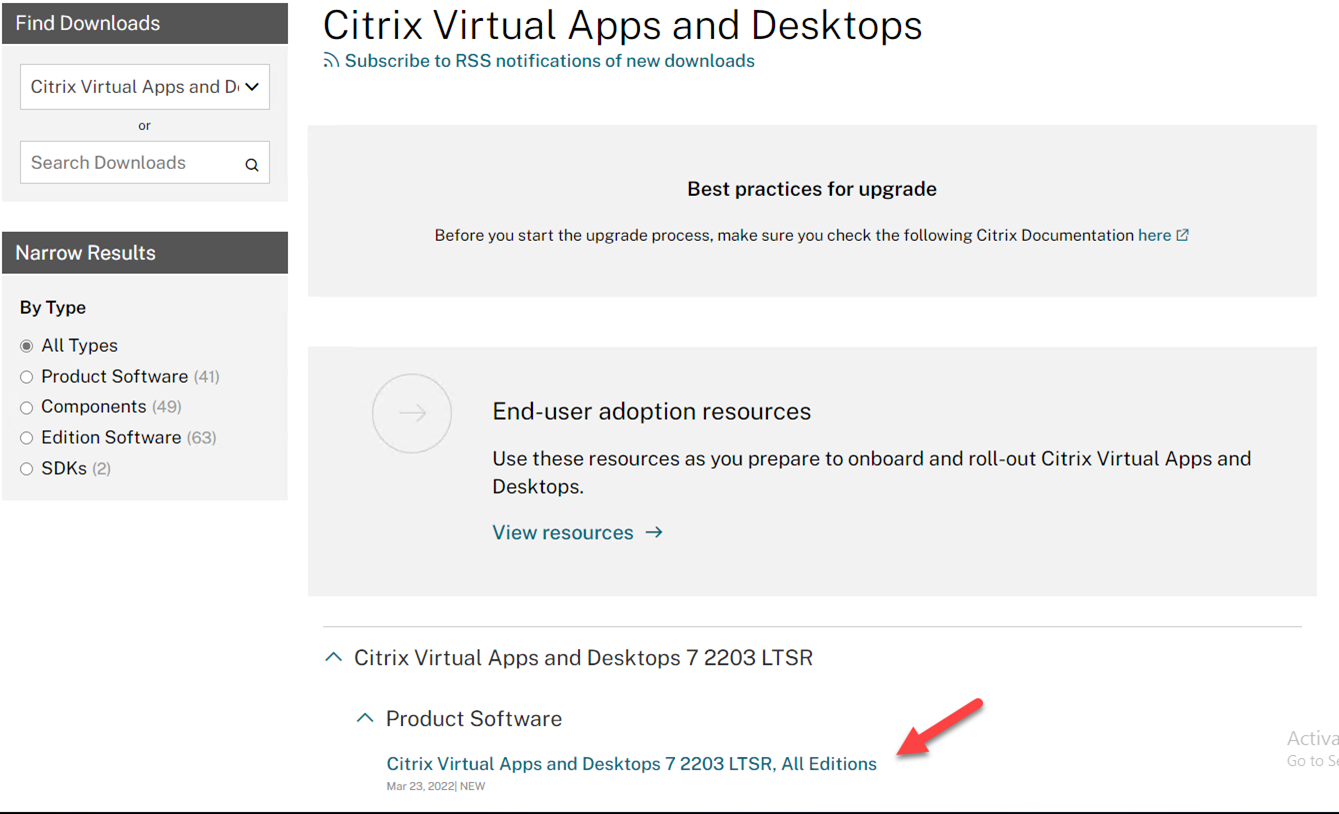Download Citrix Virtual Apps and Desktops 7 2203 LTSR, All Editions

(631, 763)
